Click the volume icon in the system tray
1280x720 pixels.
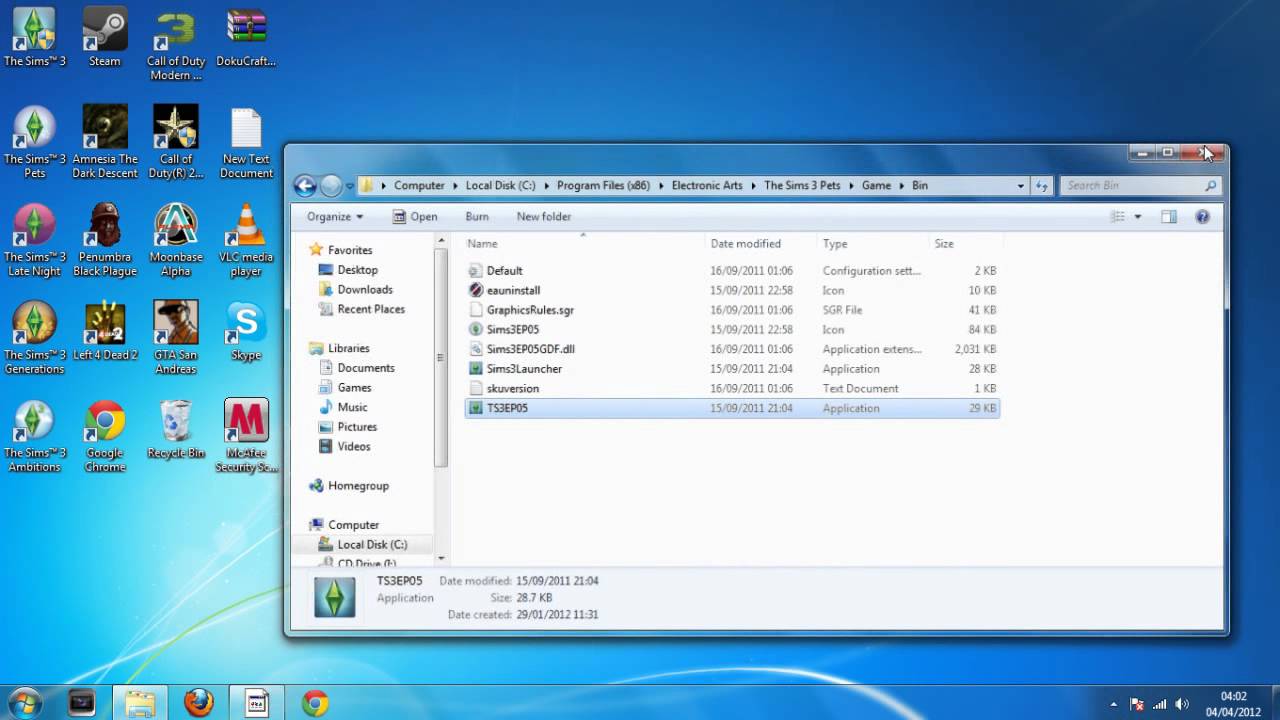[1181, 703]
